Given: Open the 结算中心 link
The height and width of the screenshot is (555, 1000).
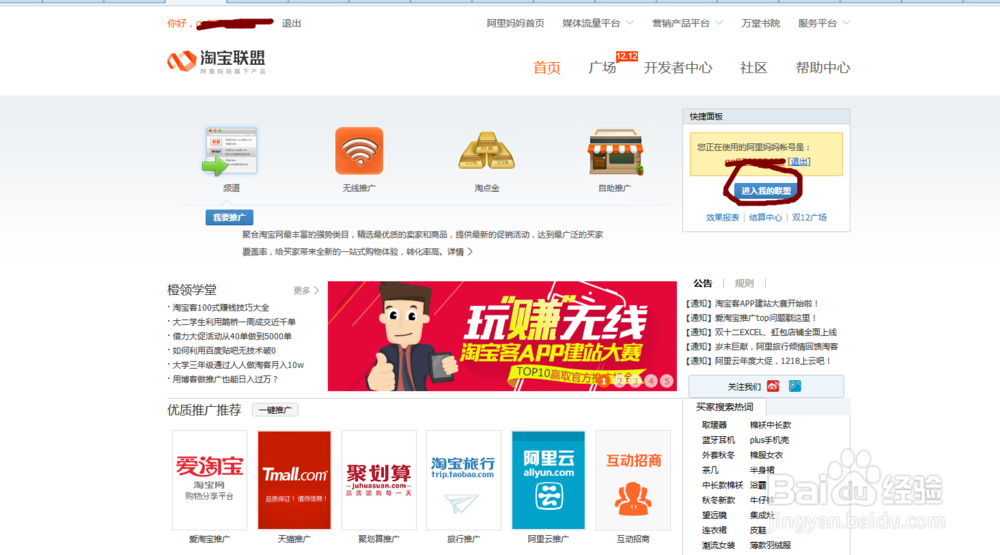Looking at the screenshot, I should [765, 218].
